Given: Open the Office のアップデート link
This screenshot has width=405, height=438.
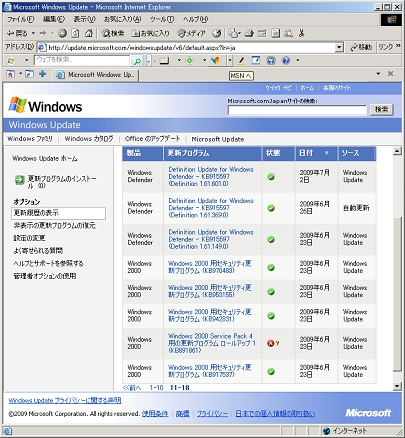Looking at the screenshot, I should [x=152, y=139].
